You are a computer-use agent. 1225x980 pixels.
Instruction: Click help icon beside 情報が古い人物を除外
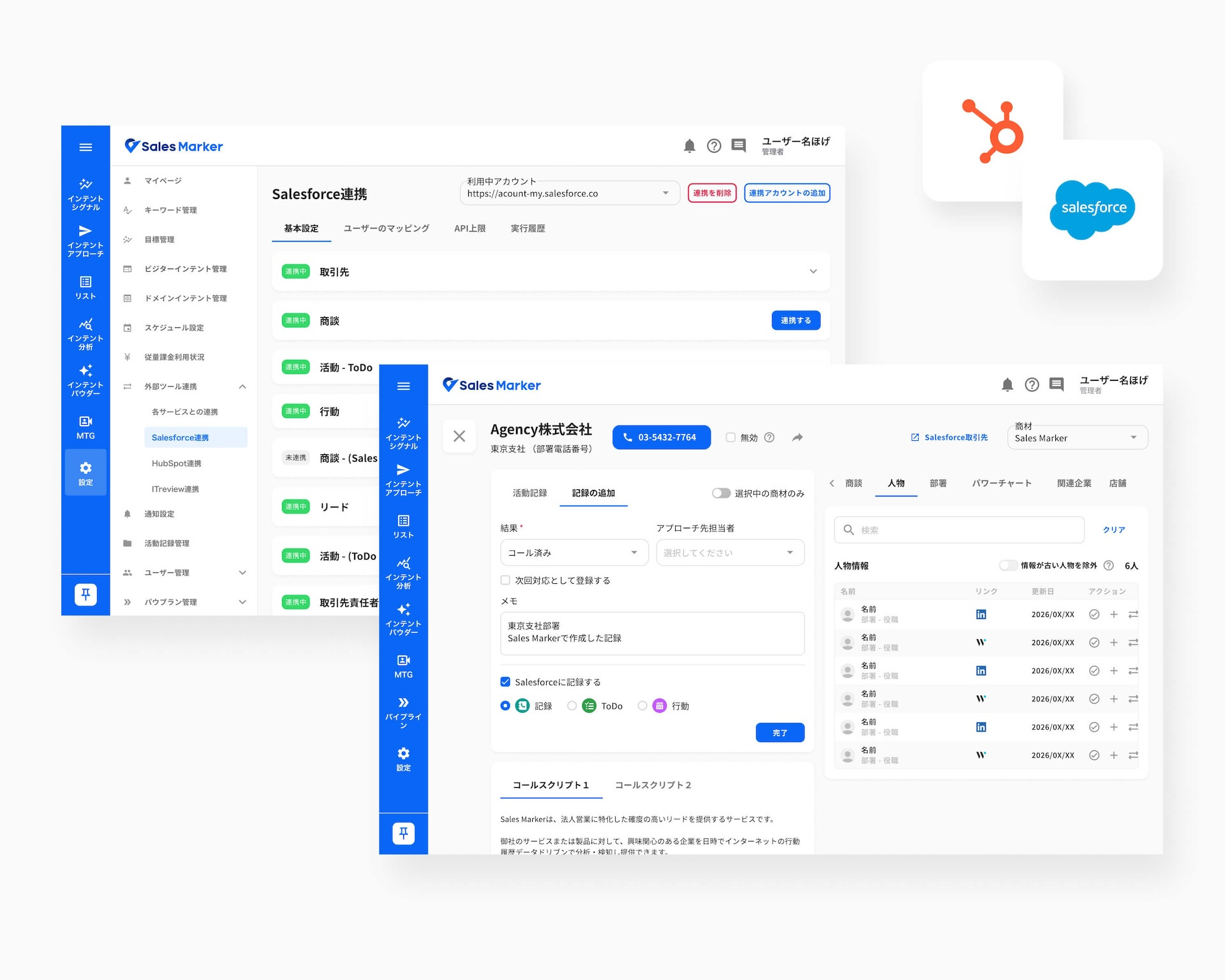1108,565
